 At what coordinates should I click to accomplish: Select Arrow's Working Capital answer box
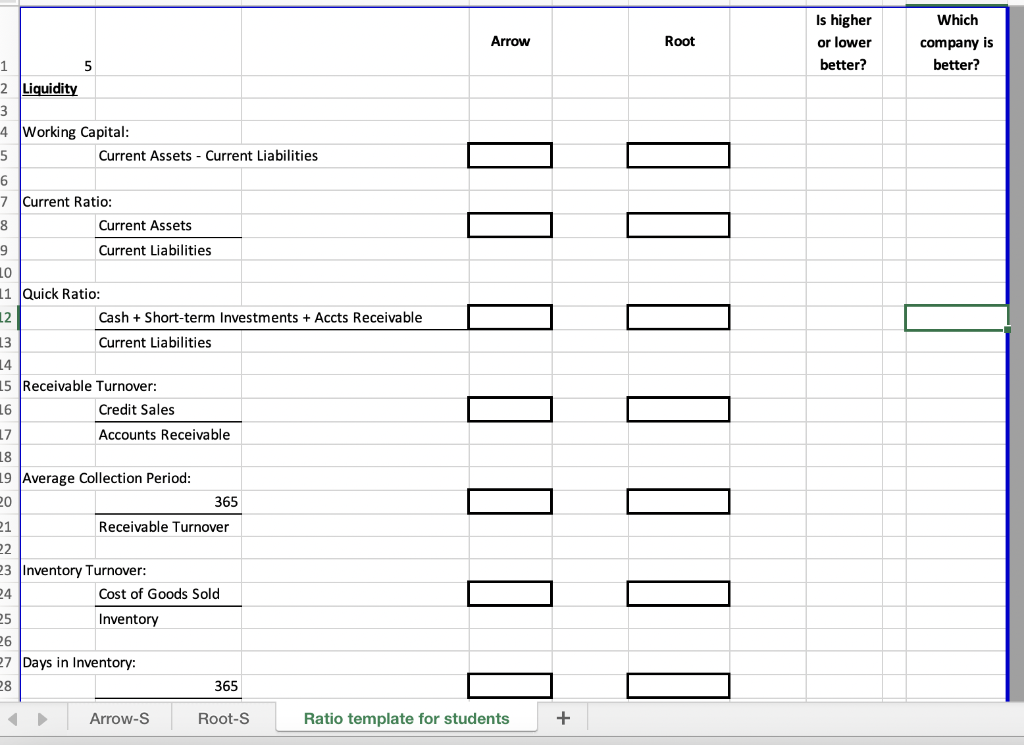510,155
